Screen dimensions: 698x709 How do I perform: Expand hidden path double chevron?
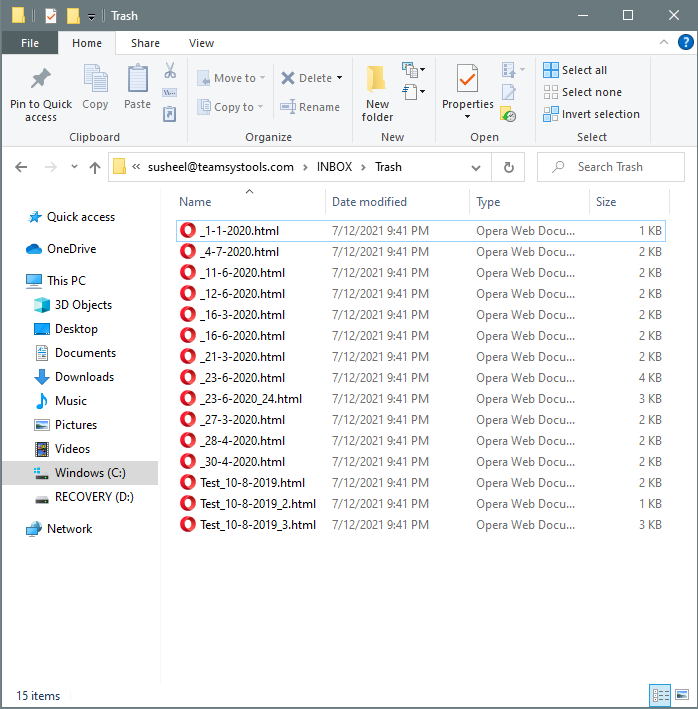[x=136, y=167]
